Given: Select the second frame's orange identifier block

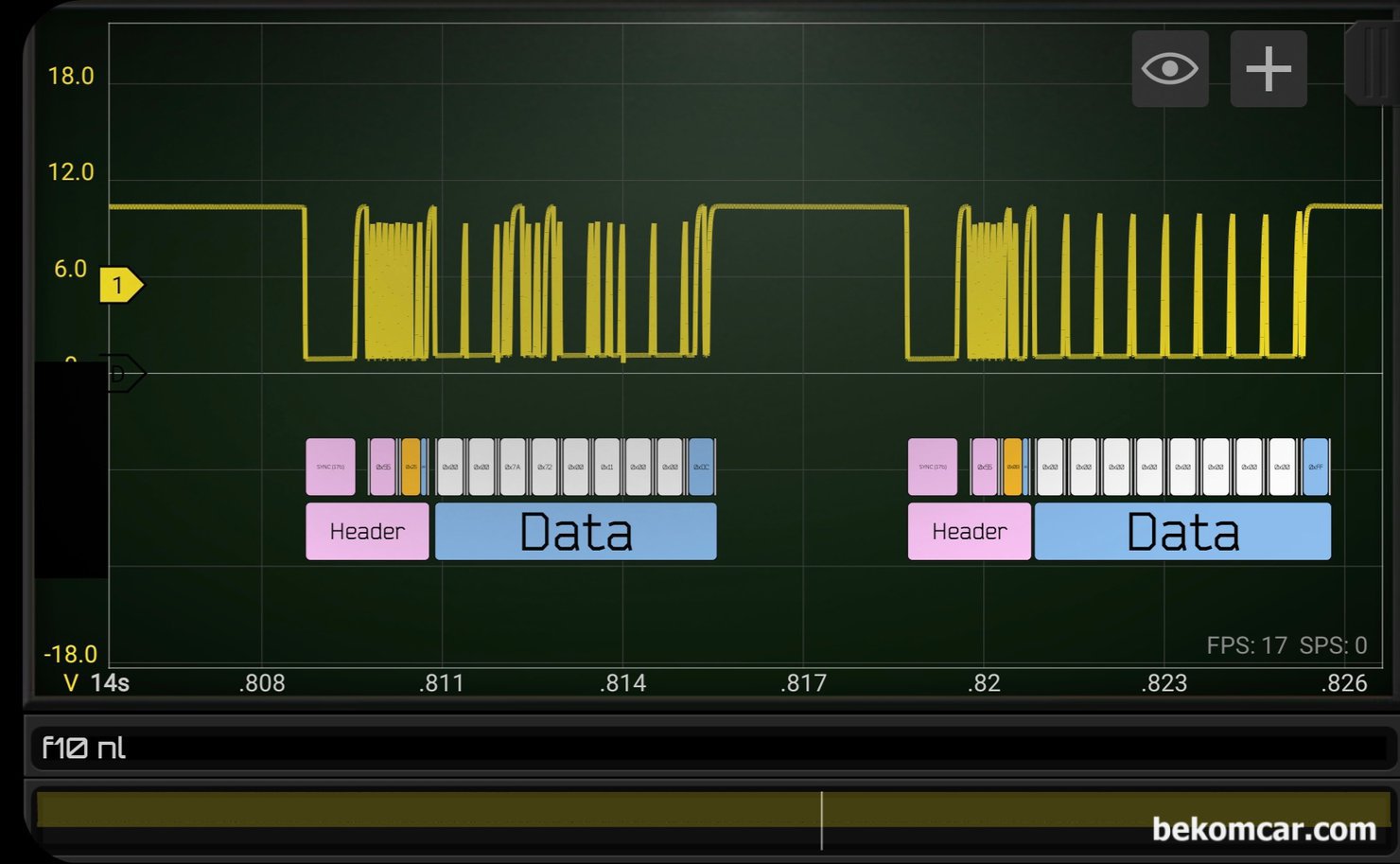Looking at the screenshot, I should [1013, 467].
